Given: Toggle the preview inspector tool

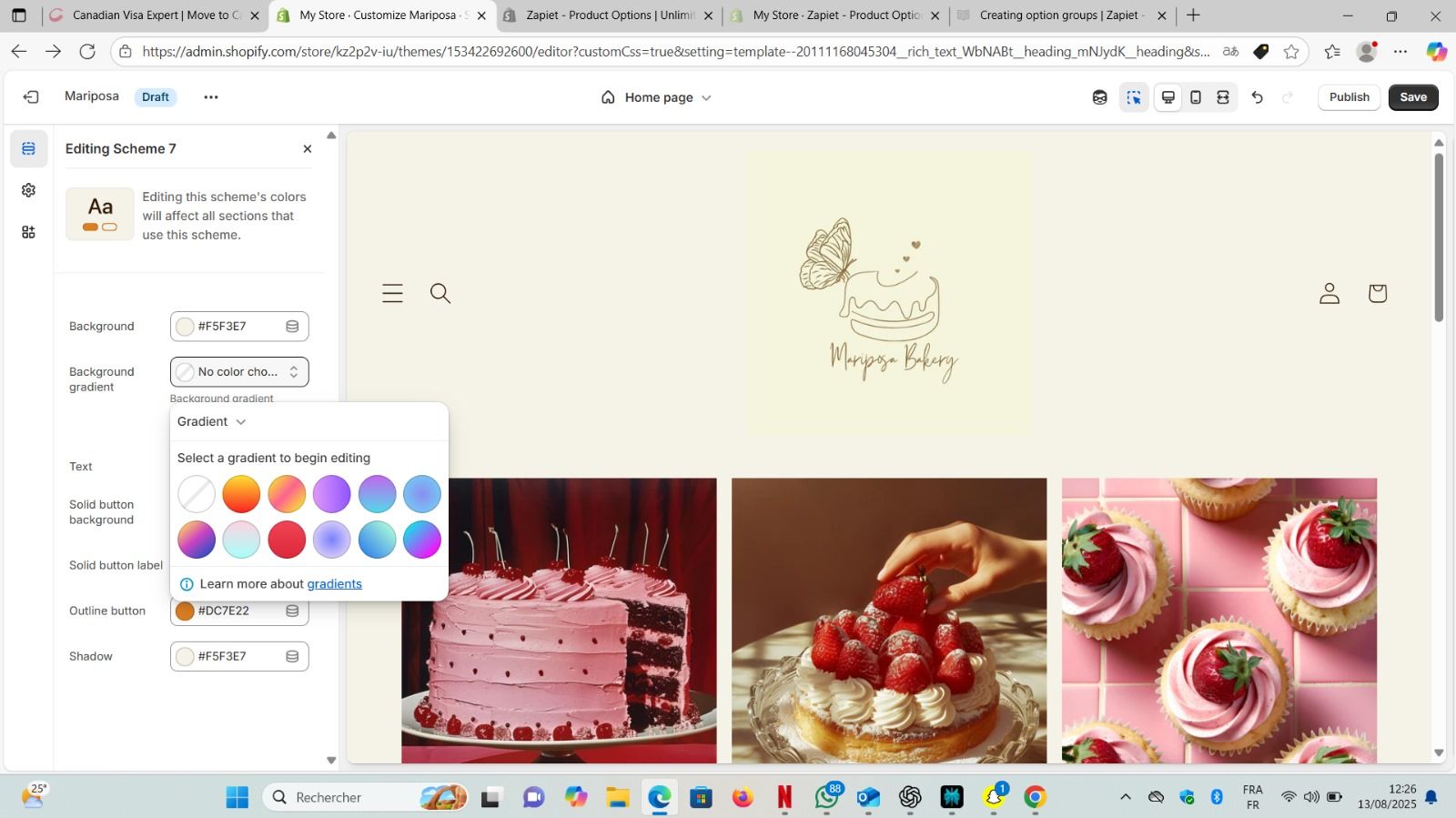Looking at the screenshot, I should [x=1134, y=97].
